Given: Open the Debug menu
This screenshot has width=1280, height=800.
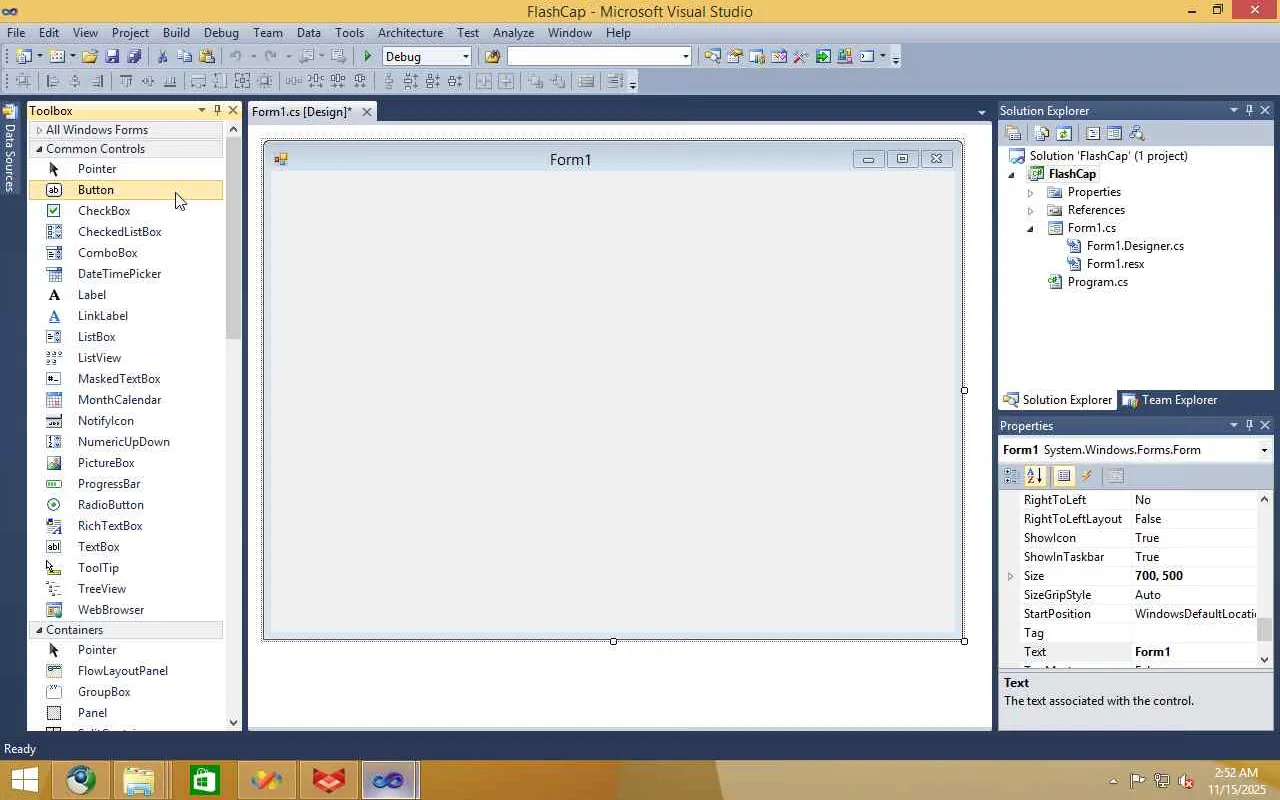Looking at the screenshot, I should pos(221,33).
